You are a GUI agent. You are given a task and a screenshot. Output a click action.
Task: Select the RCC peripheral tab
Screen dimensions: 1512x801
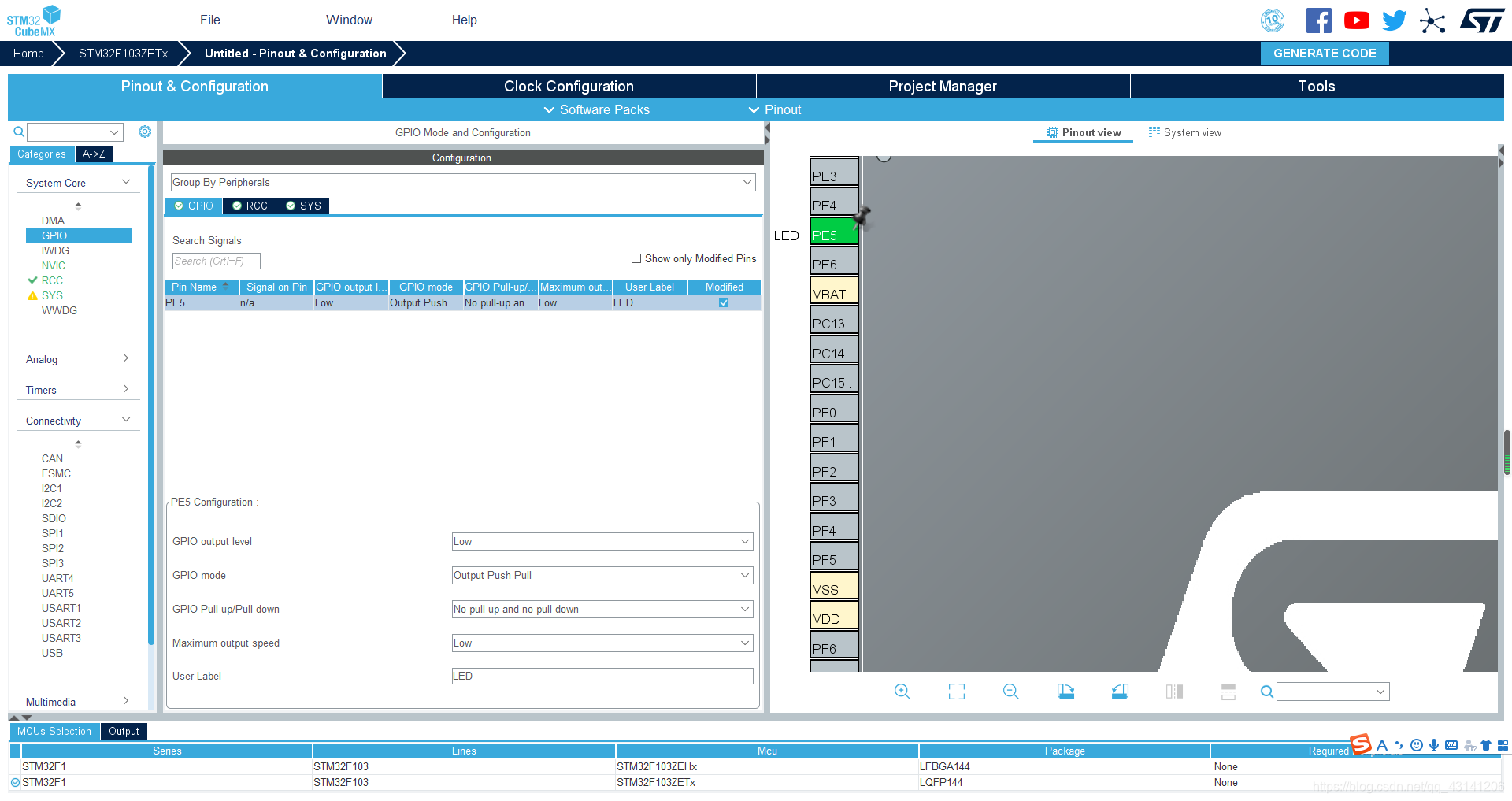(x=250, y=206)
